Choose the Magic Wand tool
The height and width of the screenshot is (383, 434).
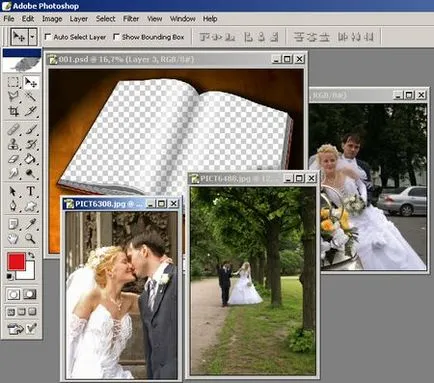point(31,97)
